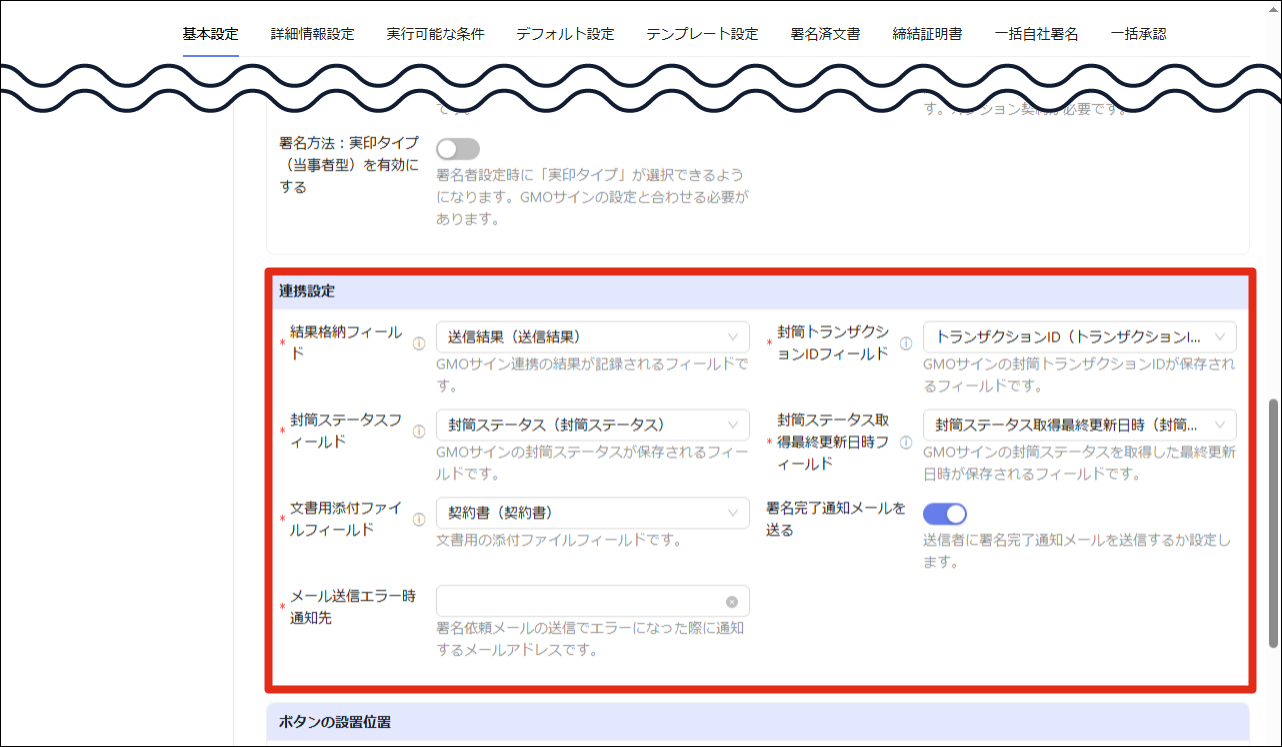
Task: Click the vertical scrollbar thumb
Action: pyautogui.click(x=1273, y=523)
